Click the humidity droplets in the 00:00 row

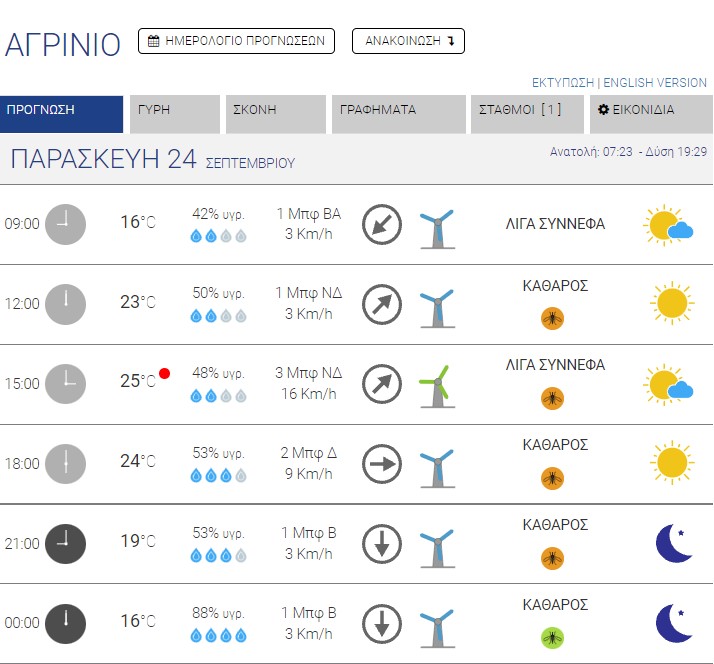(218, 635)
